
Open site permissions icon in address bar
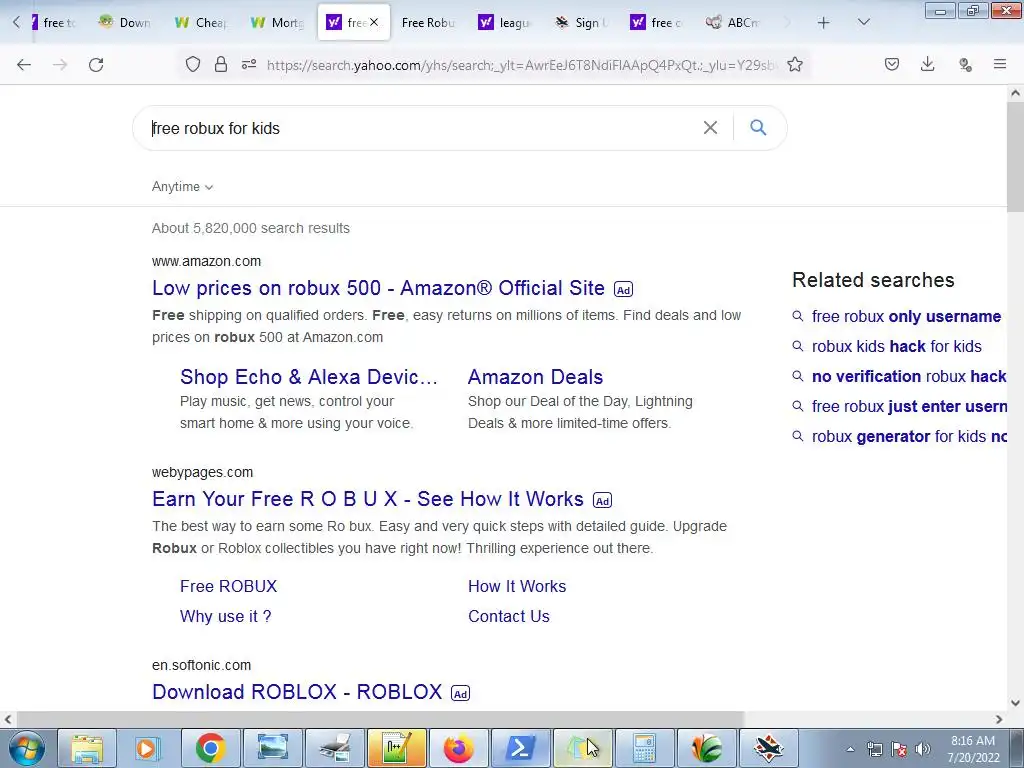[249, 64]
